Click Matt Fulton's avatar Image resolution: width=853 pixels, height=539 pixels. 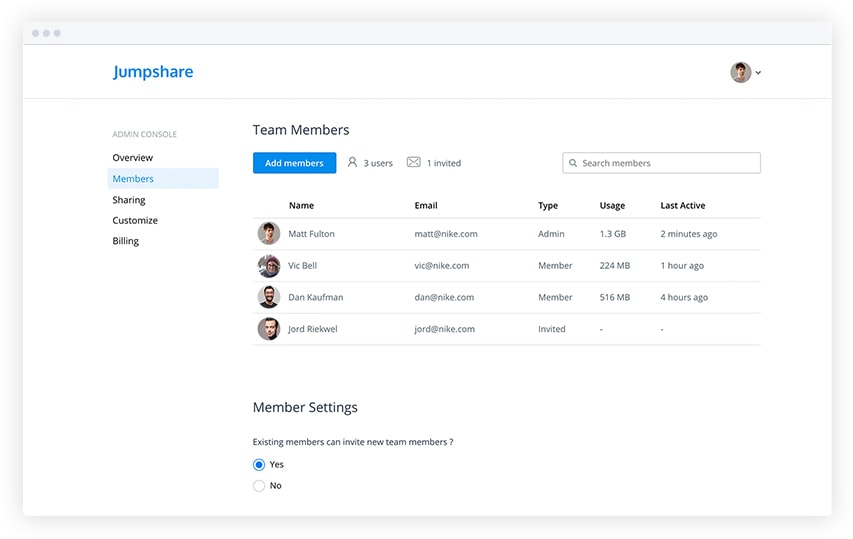click(268, 233)
